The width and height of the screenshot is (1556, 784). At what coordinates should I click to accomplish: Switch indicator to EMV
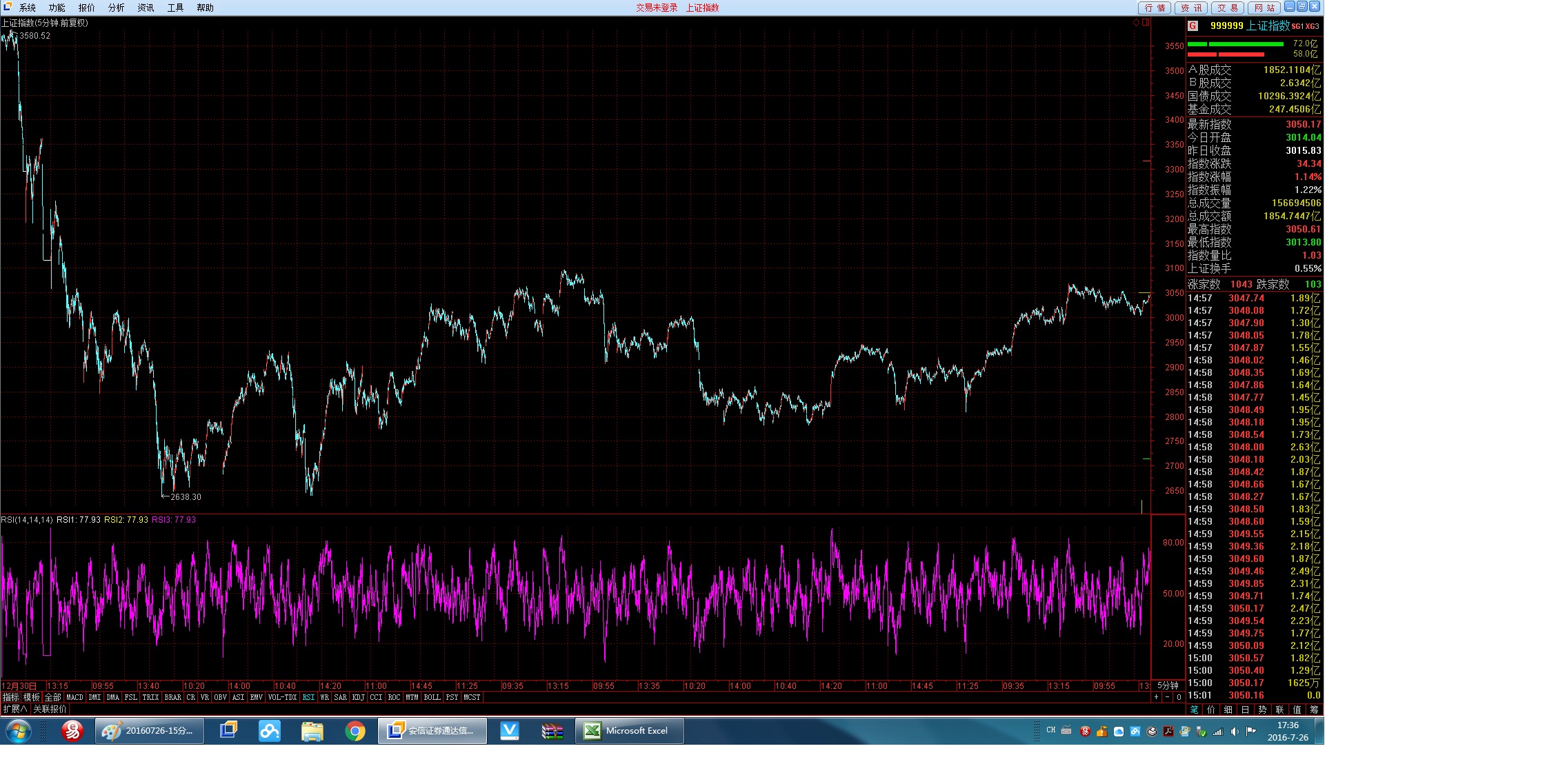point(257,697)
